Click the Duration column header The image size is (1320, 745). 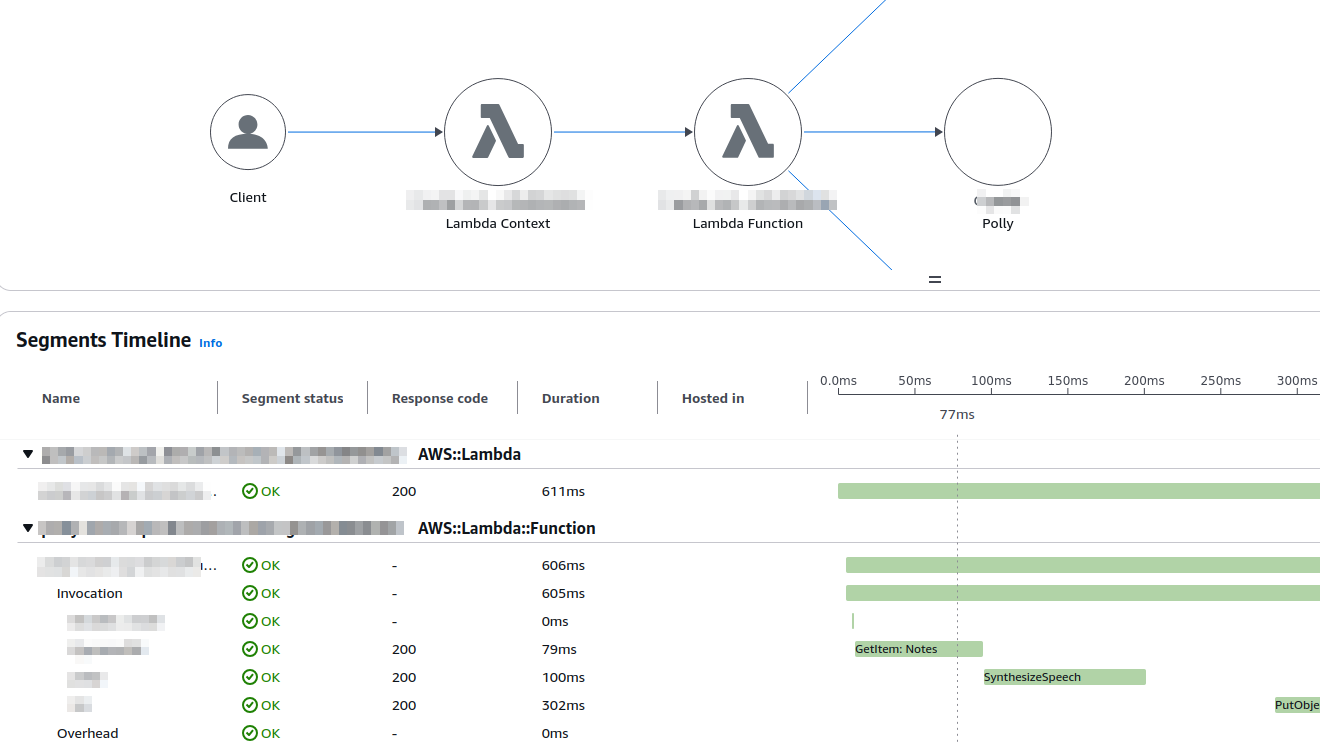[x=570, y=398]
